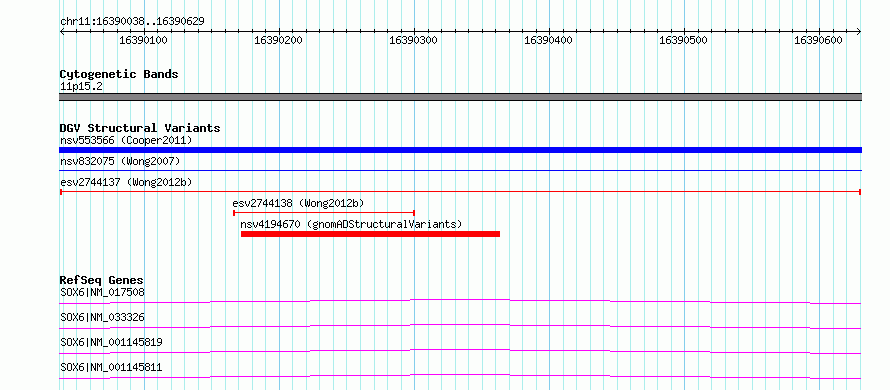This screenshot has width=890, height=390.
Task: Open the SOX6|NM_017508 transcript label
Action: pos(102,293)
